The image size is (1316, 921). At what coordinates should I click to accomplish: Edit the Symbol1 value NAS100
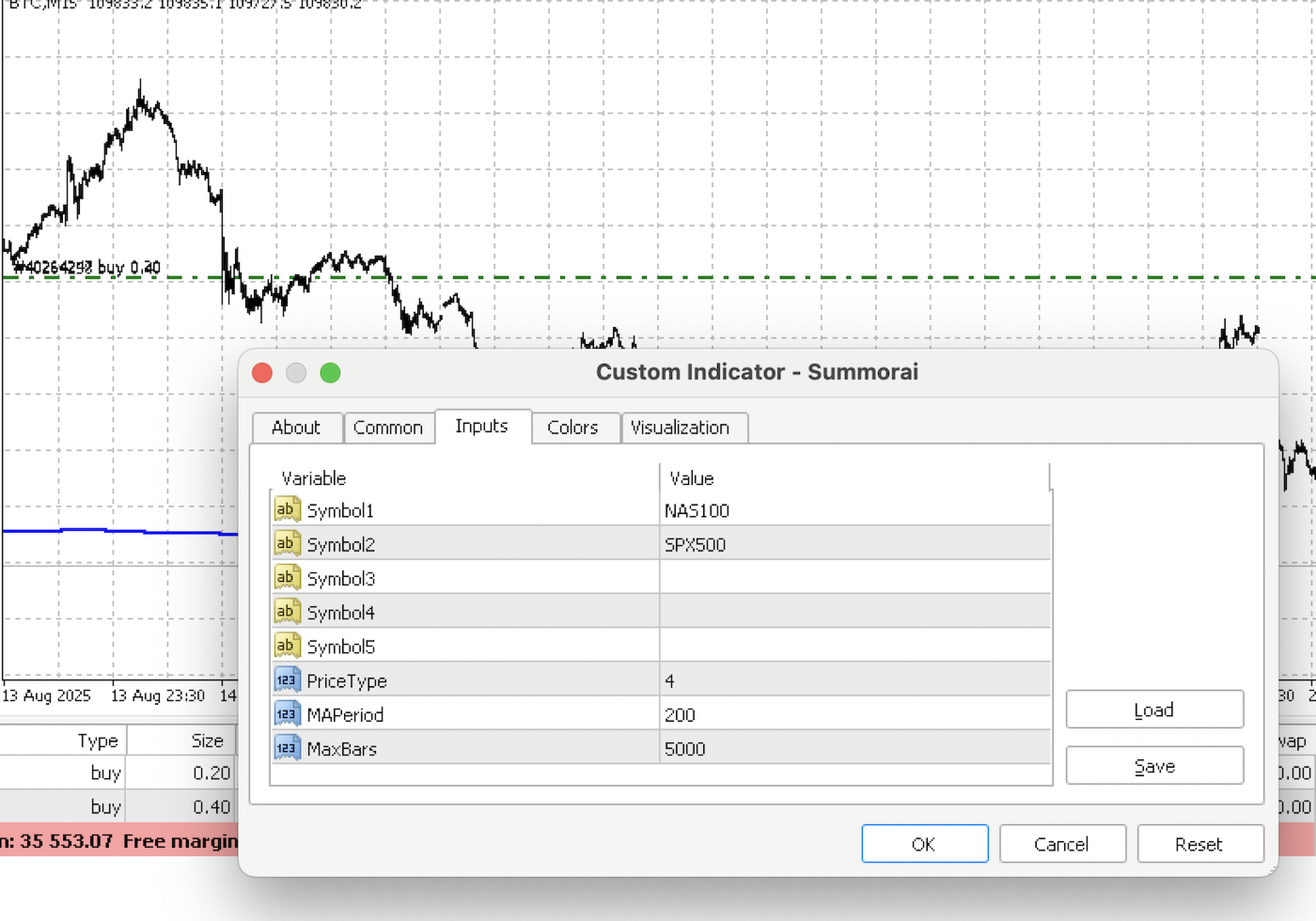tap(854, 510)
